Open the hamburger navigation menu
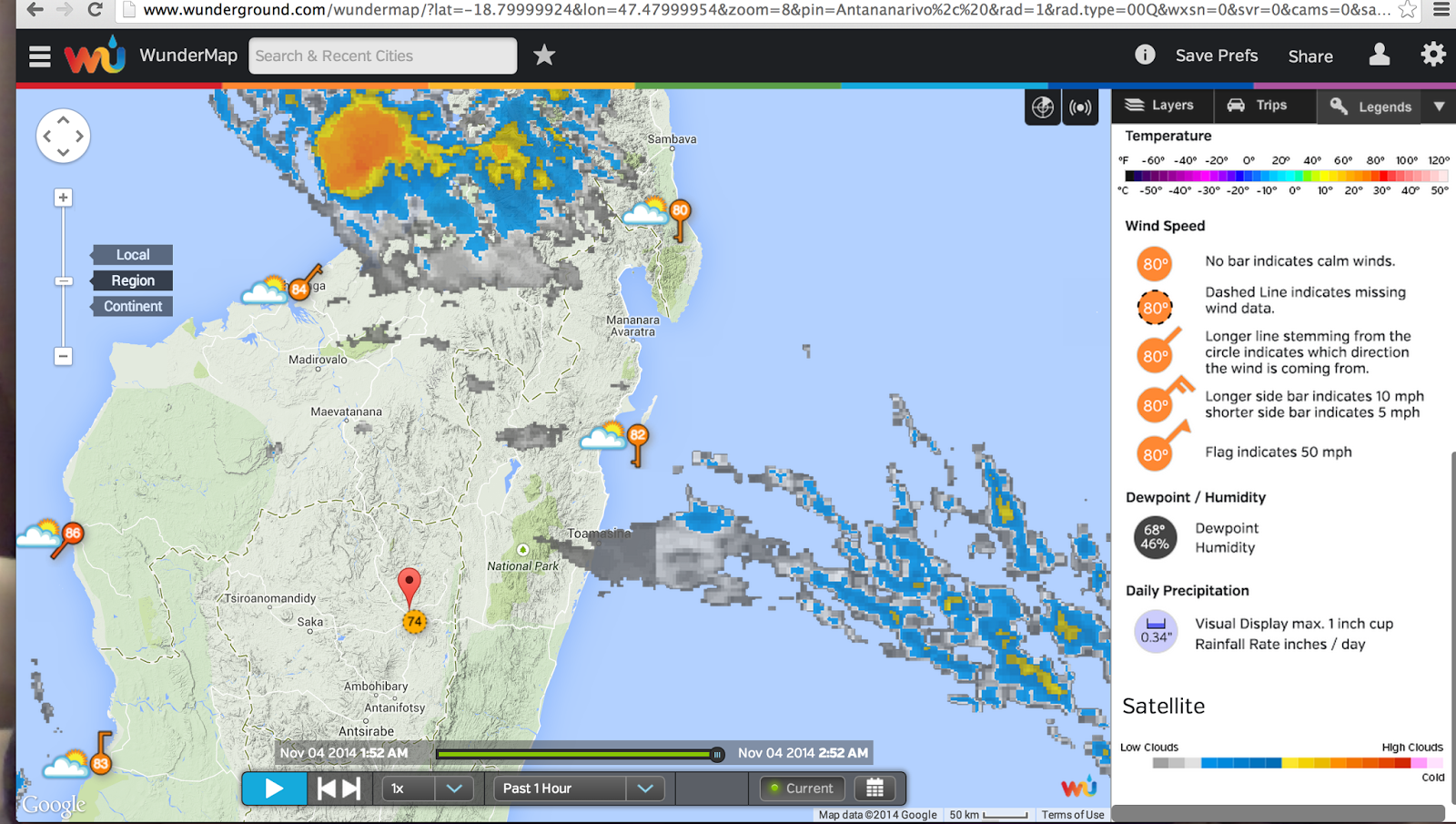This screenshot has height=824, width=1456. (39, 56)
